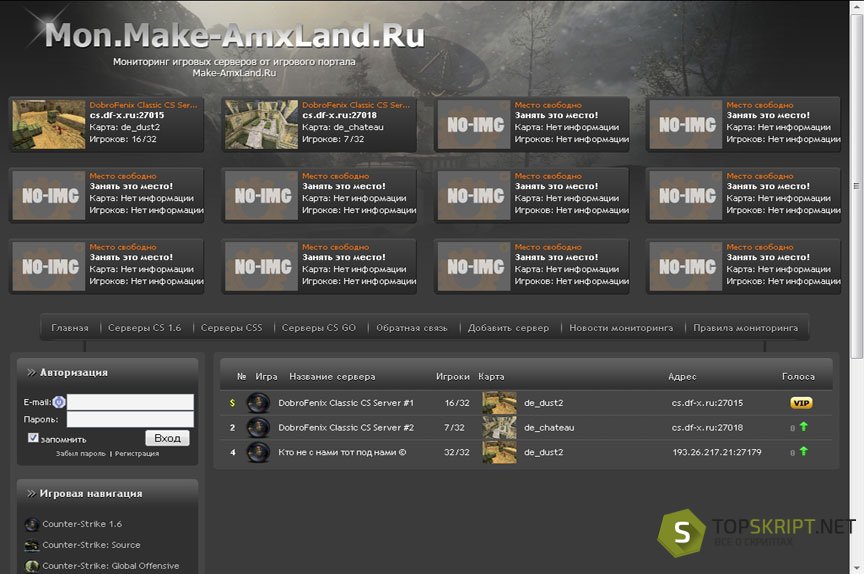Screen dimensions: 864x574
Task: Click the scrollbar up arrow
Action: point(856,6)
